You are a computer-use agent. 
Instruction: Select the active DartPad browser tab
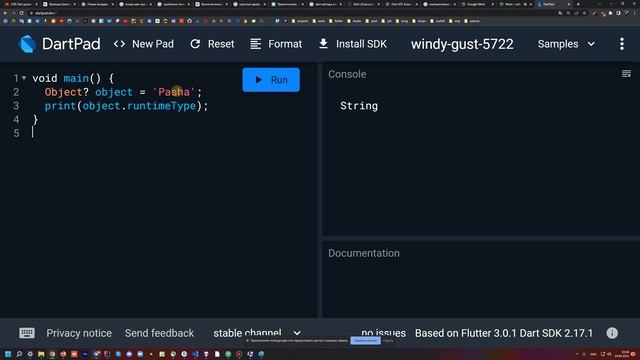tap(553, 4)
